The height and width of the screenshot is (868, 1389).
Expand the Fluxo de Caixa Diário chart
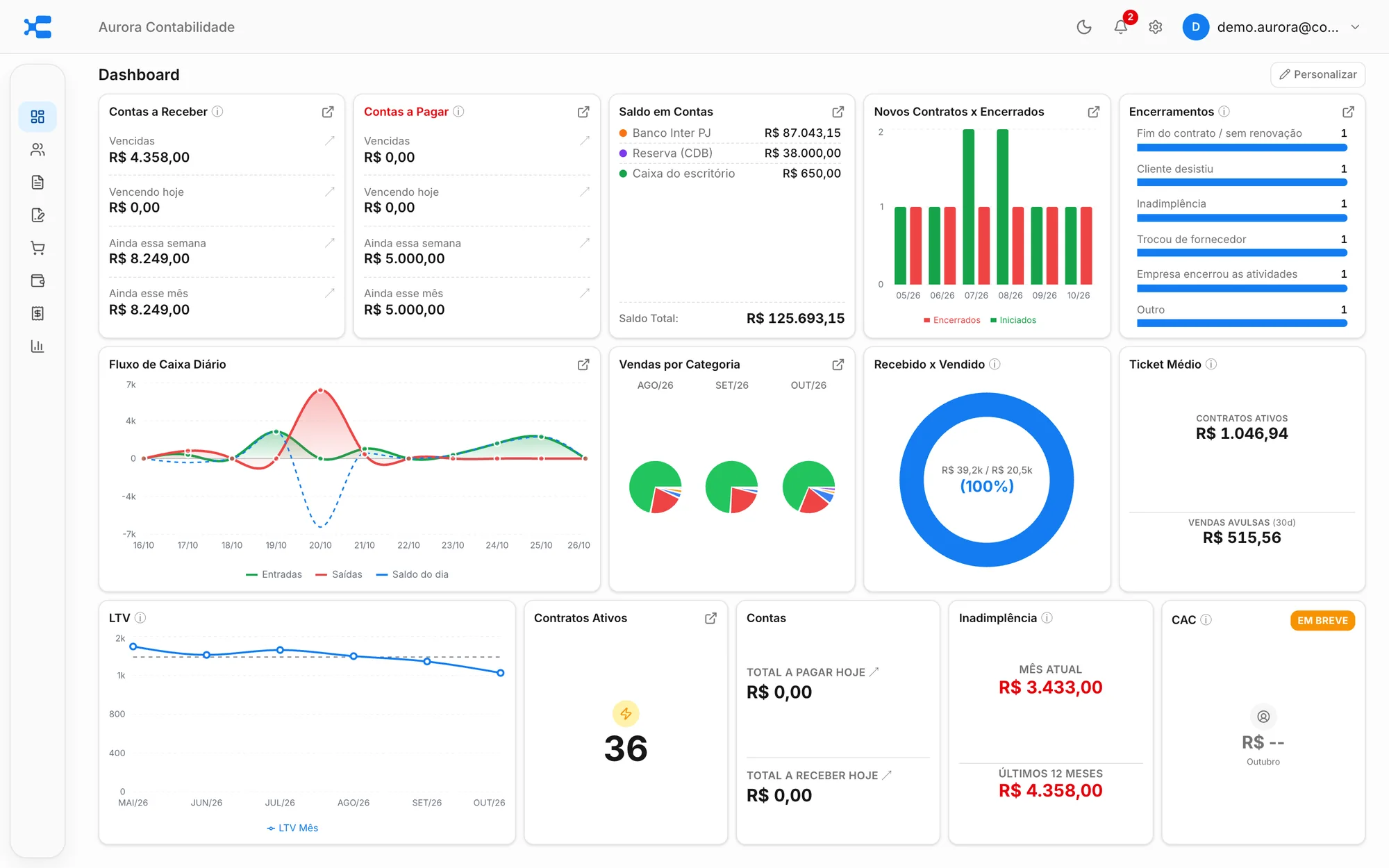coord(583,365)
